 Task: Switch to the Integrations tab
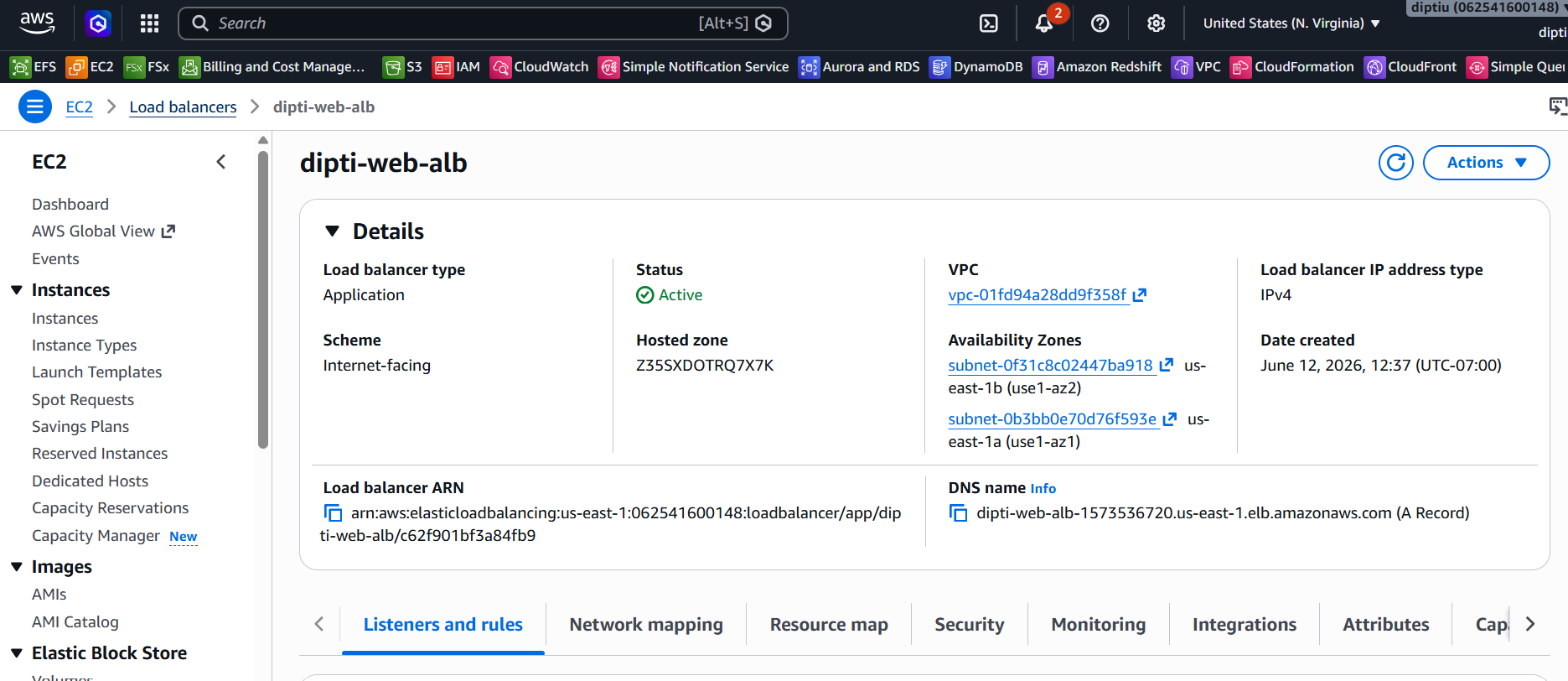[x=1245, y=625]
